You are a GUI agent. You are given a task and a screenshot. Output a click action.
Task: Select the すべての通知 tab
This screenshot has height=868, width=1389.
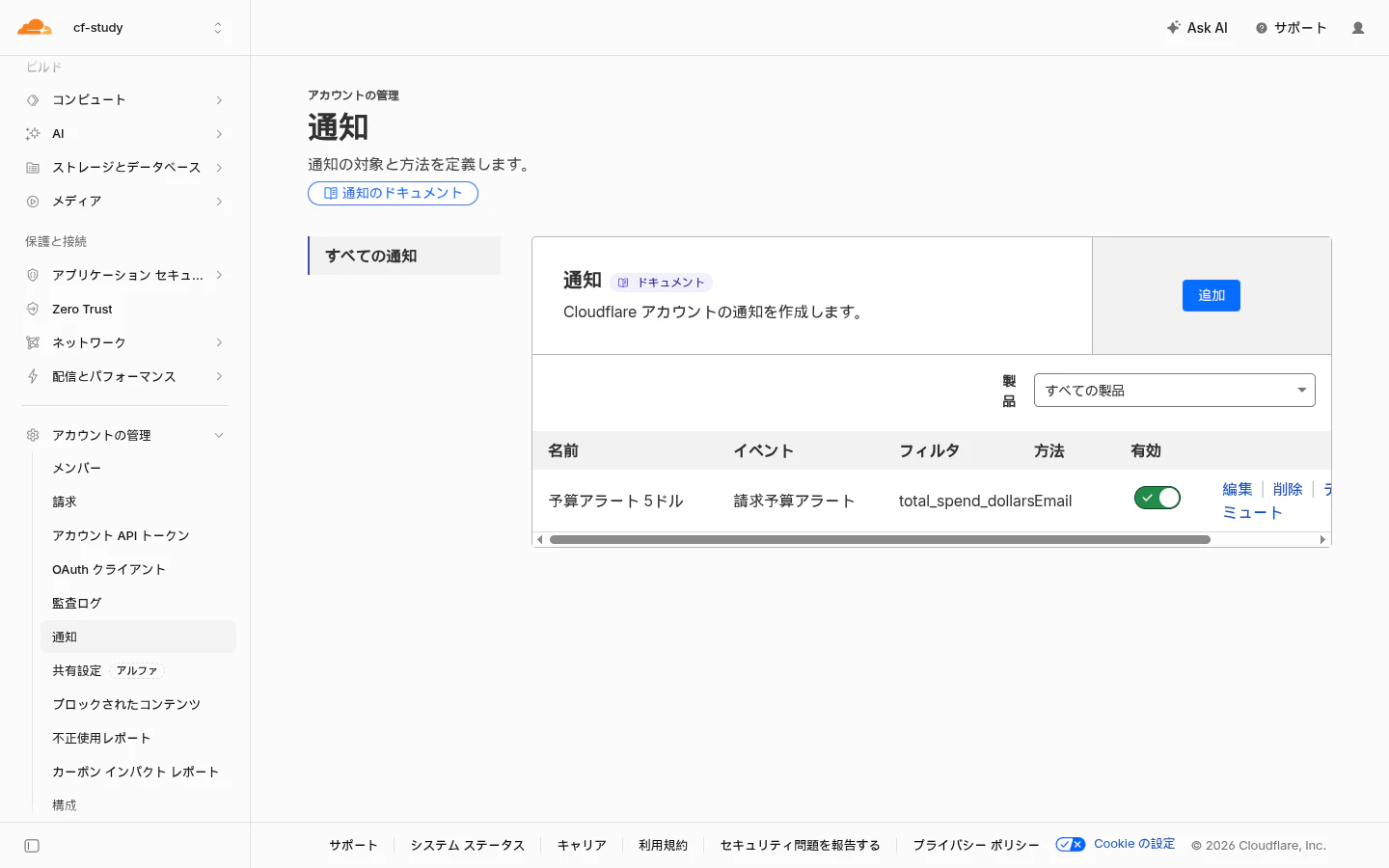pos(404,256)
